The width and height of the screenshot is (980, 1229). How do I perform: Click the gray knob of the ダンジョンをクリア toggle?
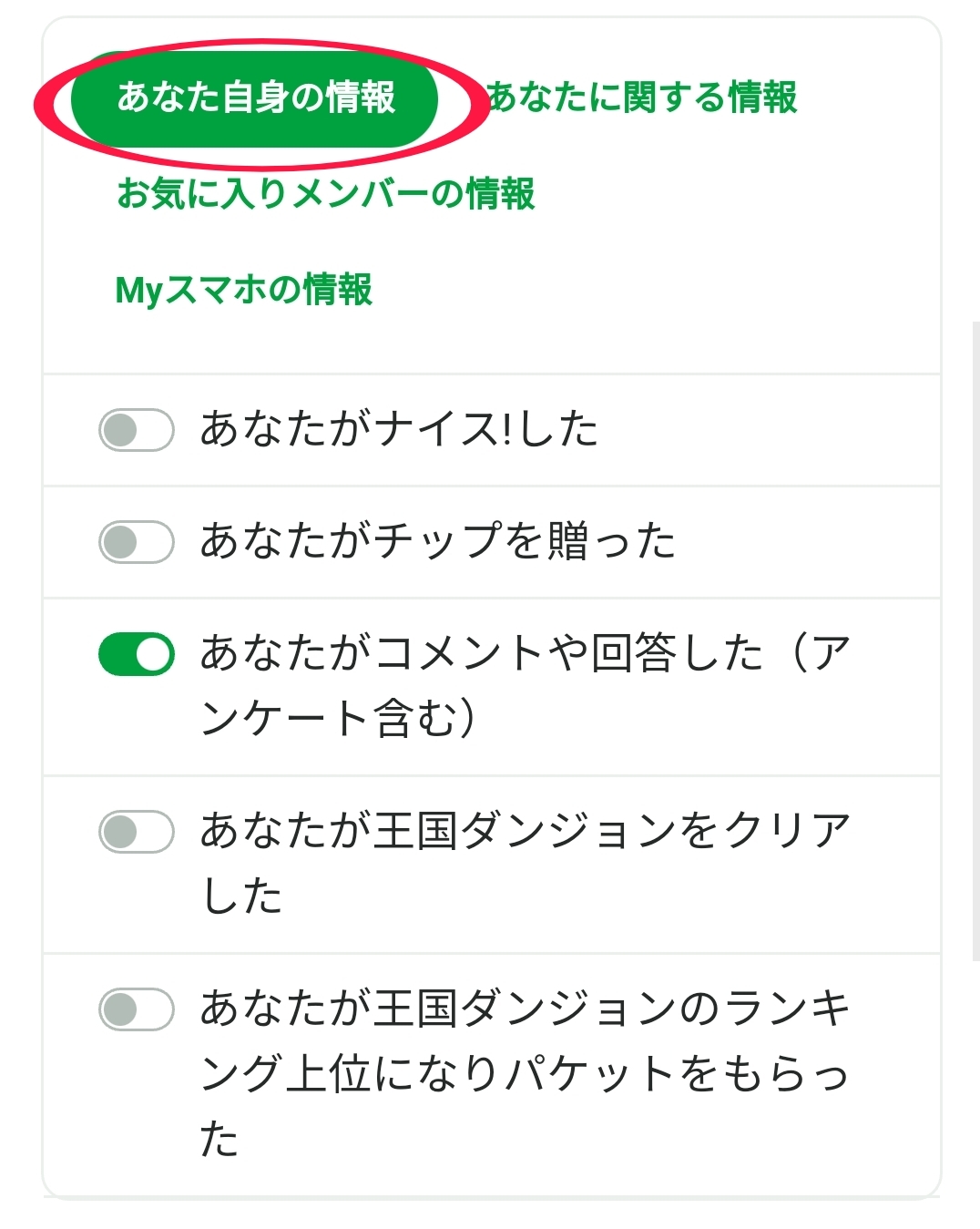[119, 832]
